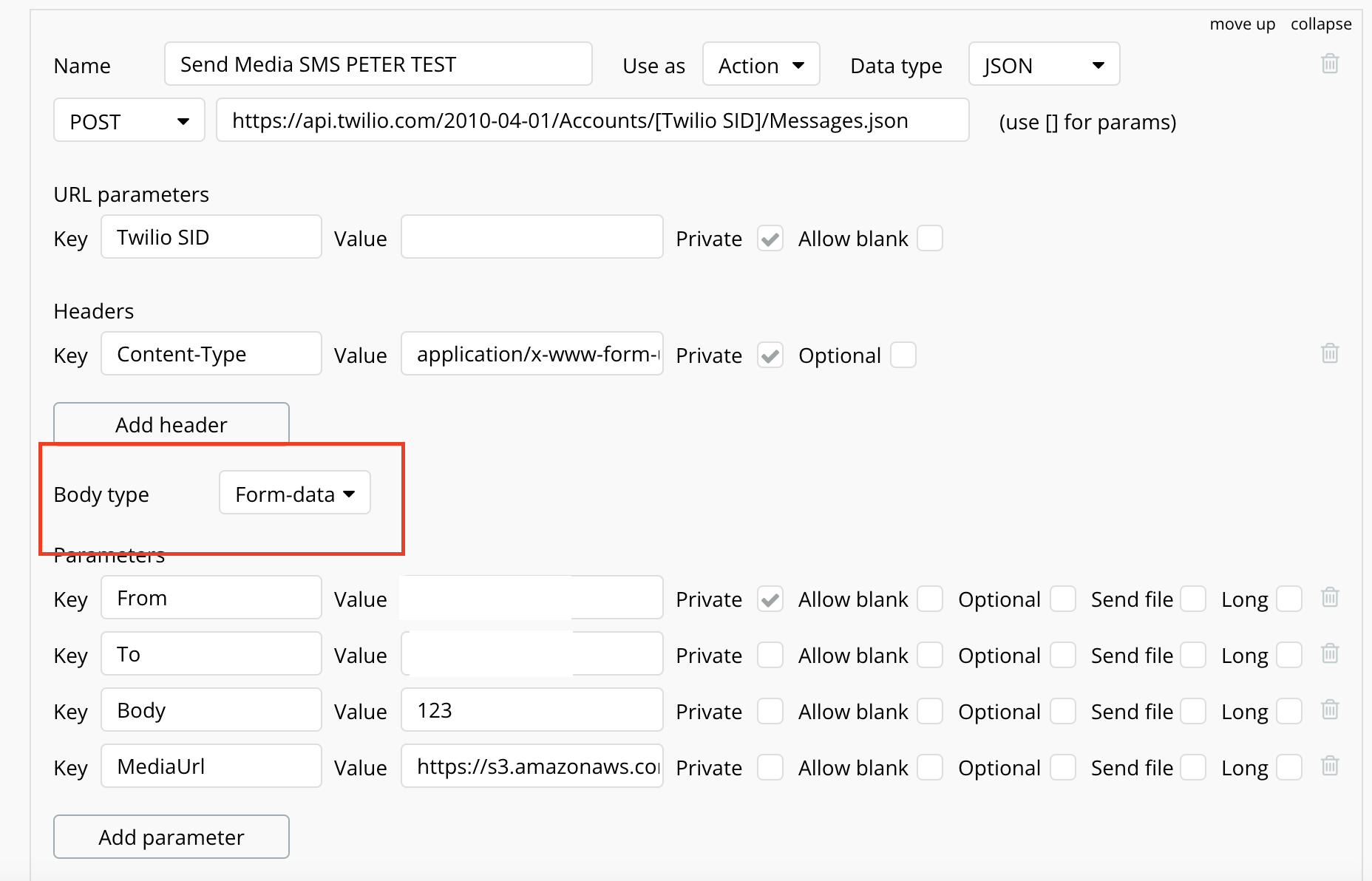
Task: Click the From key field
Action: pyautogui.click(x=211, y=598)
